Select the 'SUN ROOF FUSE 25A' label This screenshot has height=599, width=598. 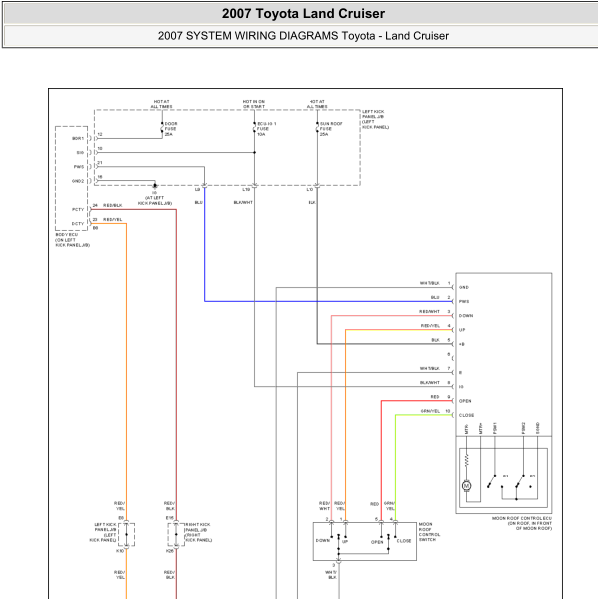point(331,129)
